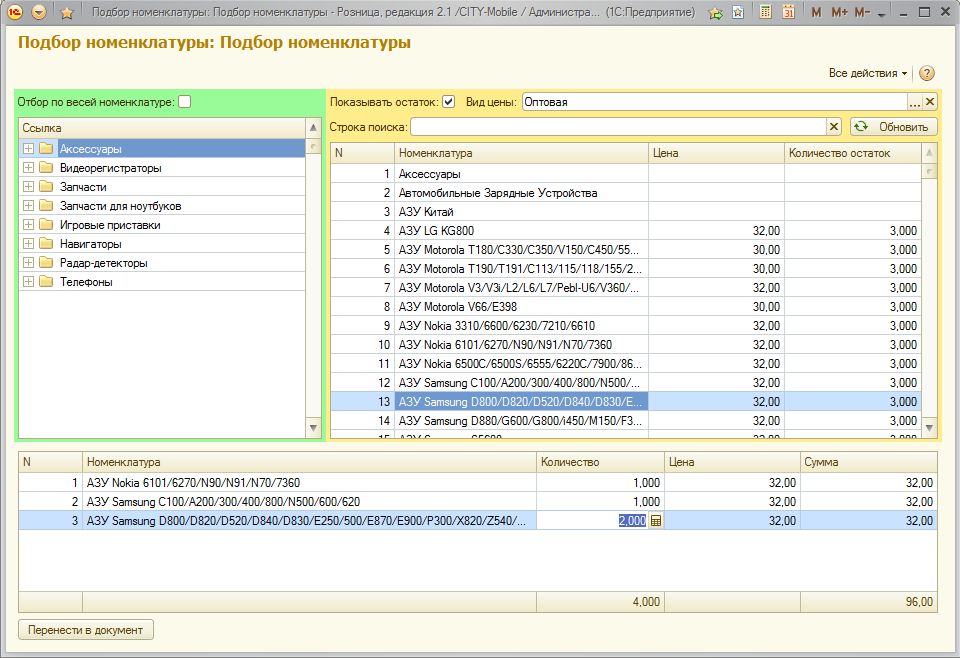Click Перенести в документ button
This screenshot has width=960, height=658.
86,630
